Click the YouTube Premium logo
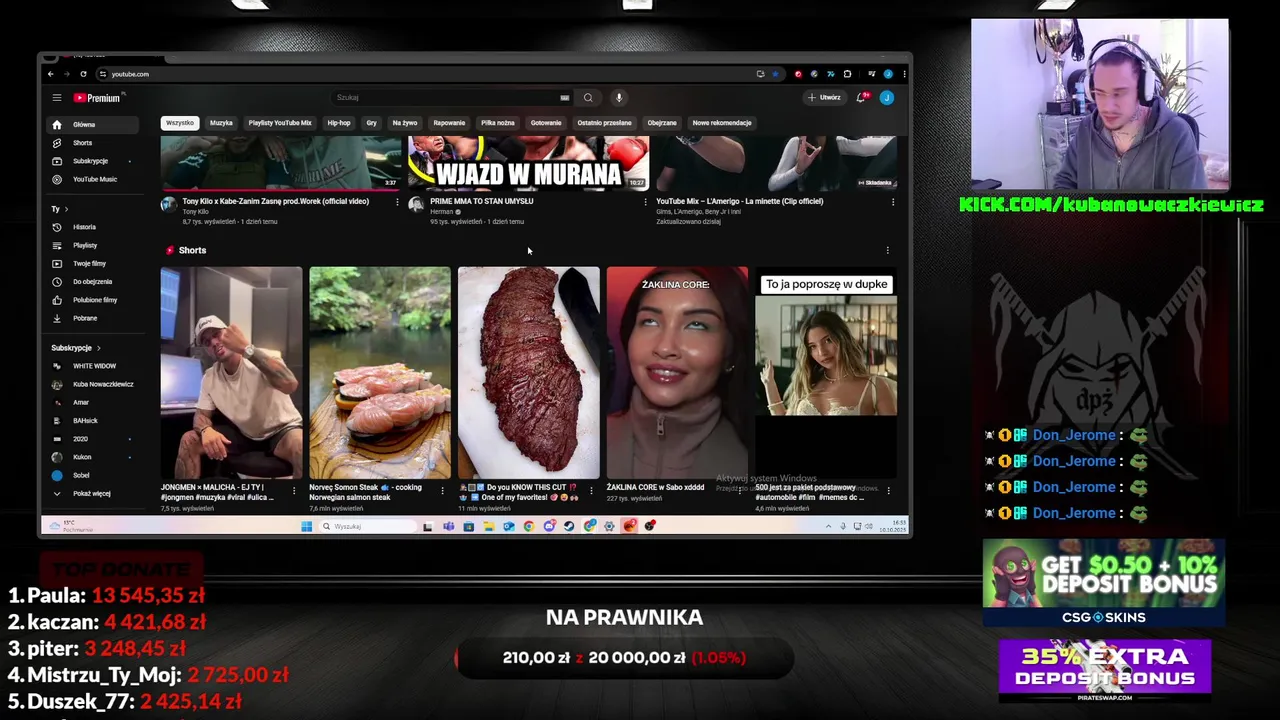The width and height of the screenshot is (1280, 720). 97,98
